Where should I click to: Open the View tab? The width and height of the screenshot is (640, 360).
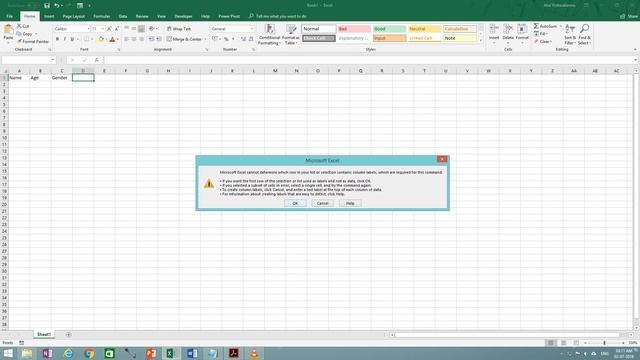(161, 16)
